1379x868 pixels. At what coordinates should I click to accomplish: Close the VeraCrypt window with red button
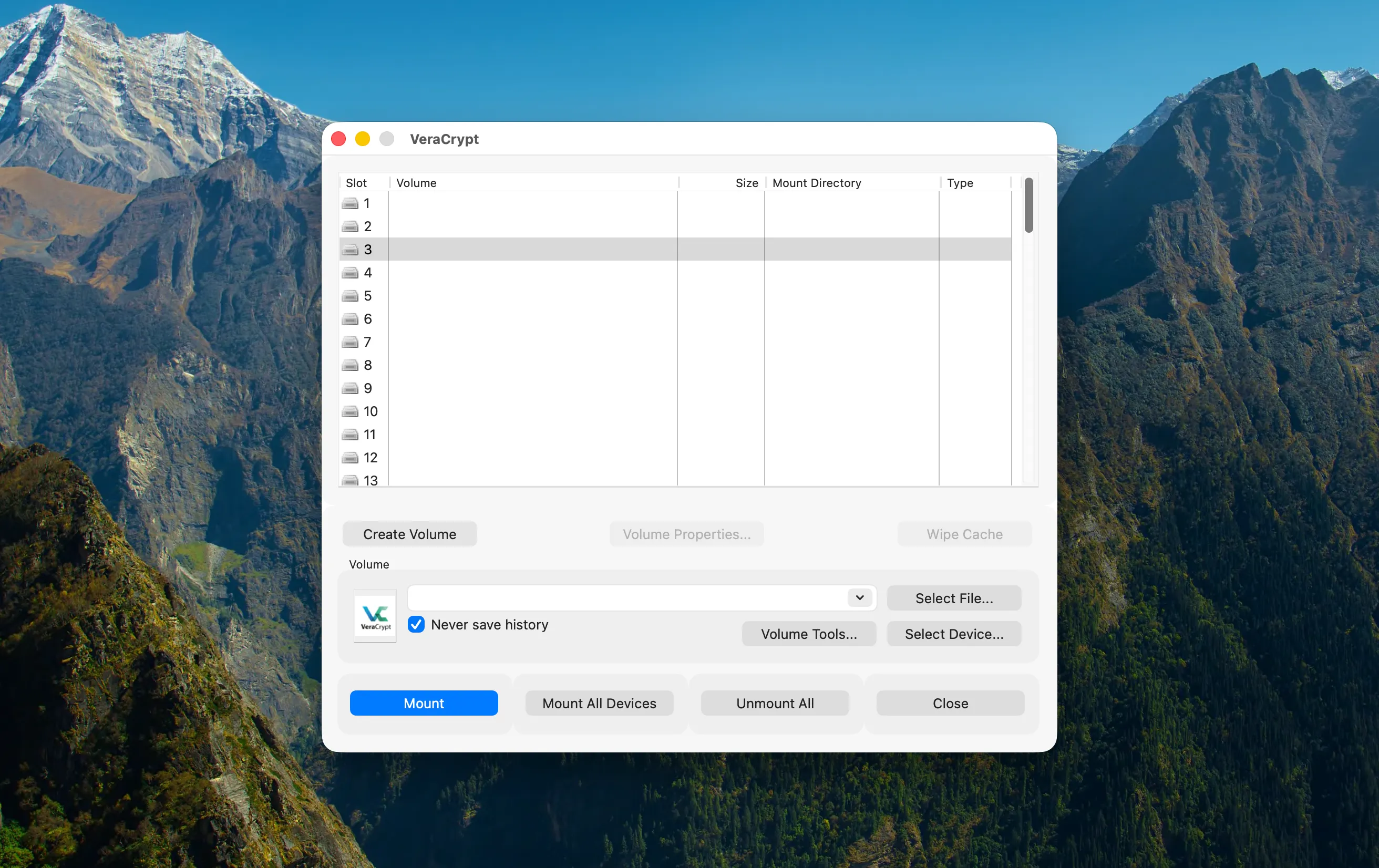338,139
